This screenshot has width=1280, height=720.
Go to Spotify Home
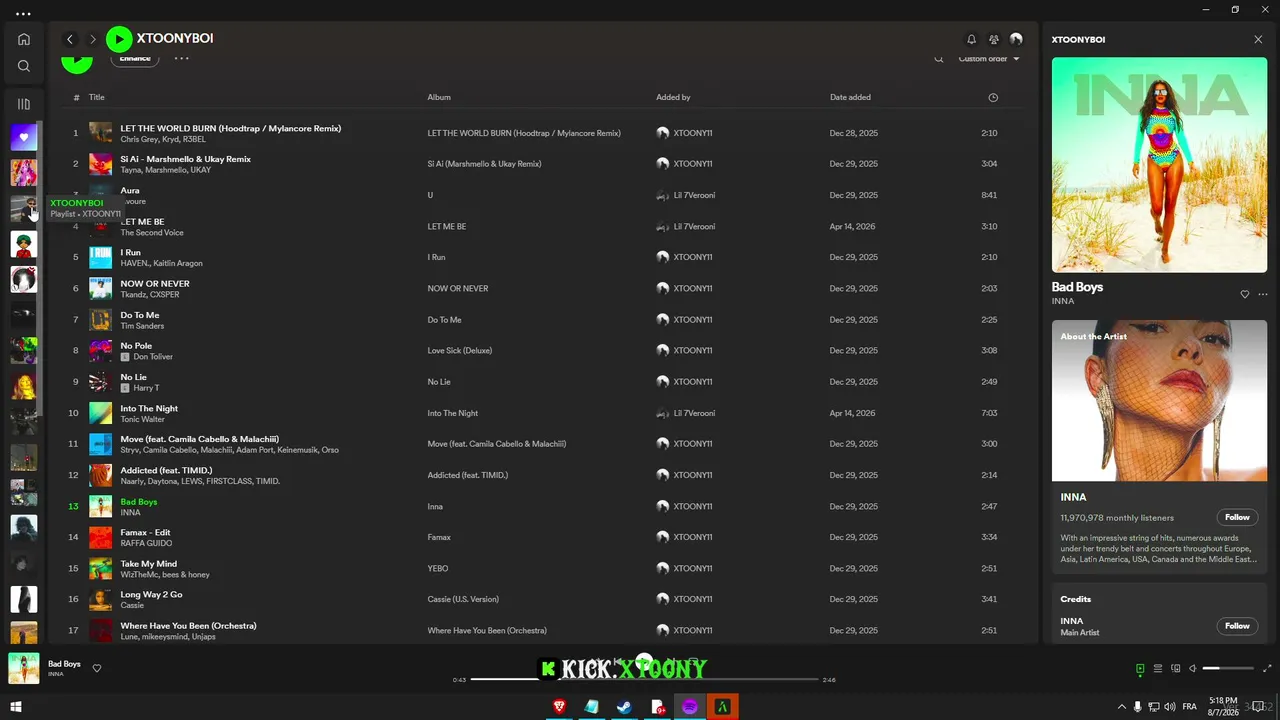pyautogui.click(x=24, y=39)
